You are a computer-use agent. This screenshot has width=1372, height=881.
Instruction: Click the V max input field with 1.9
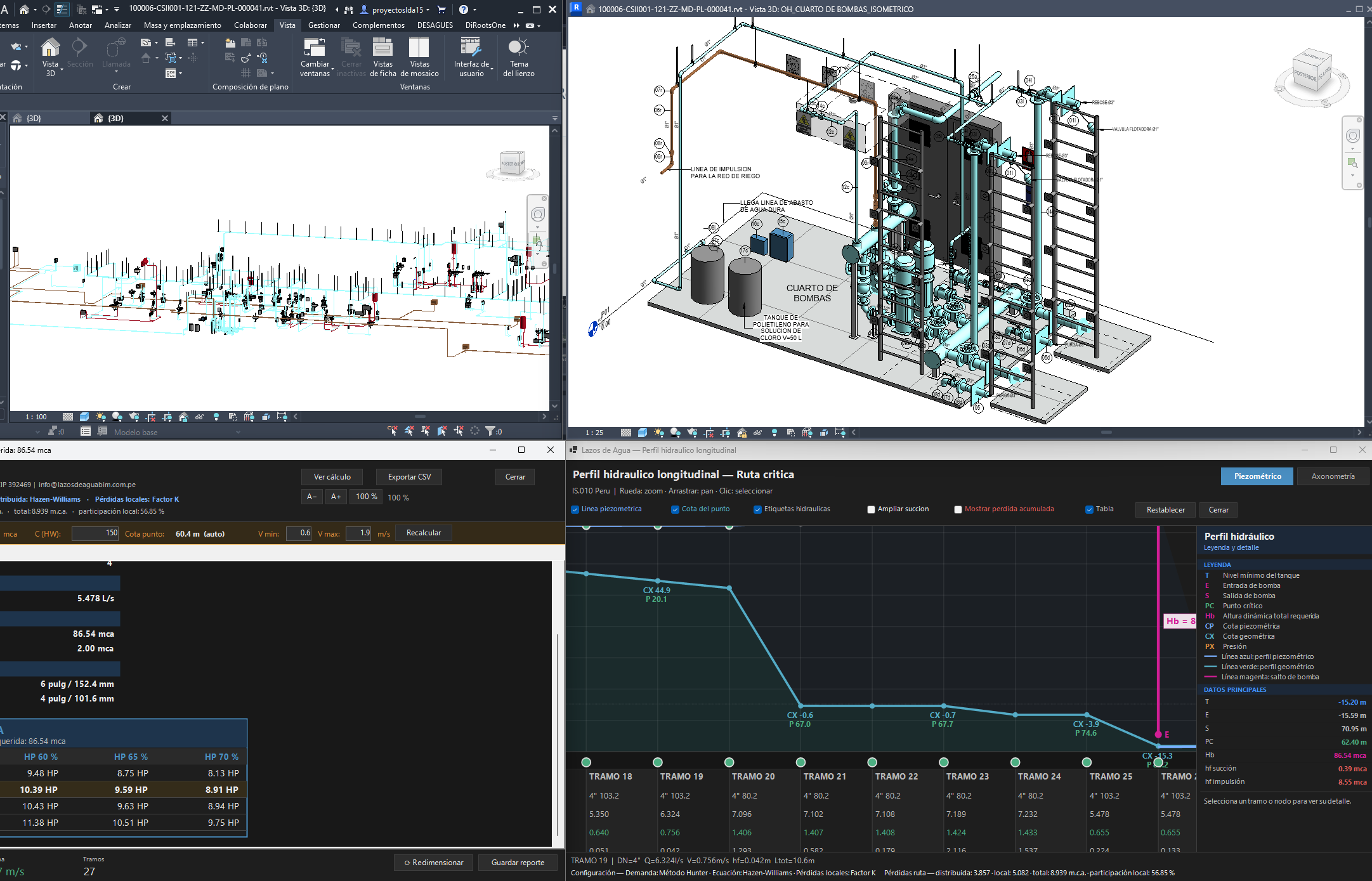(358, 533)
